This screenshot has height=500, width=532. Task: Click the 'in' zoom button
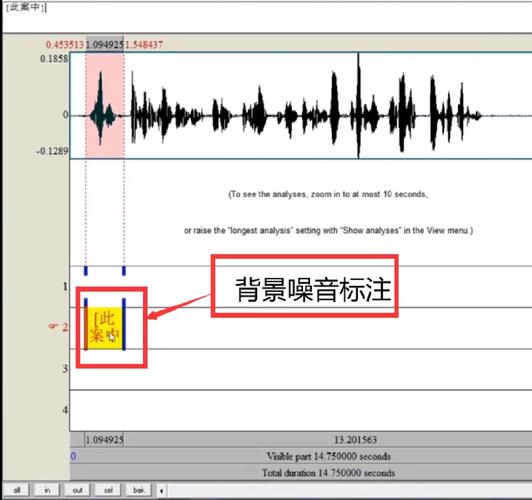click(47, 490)
